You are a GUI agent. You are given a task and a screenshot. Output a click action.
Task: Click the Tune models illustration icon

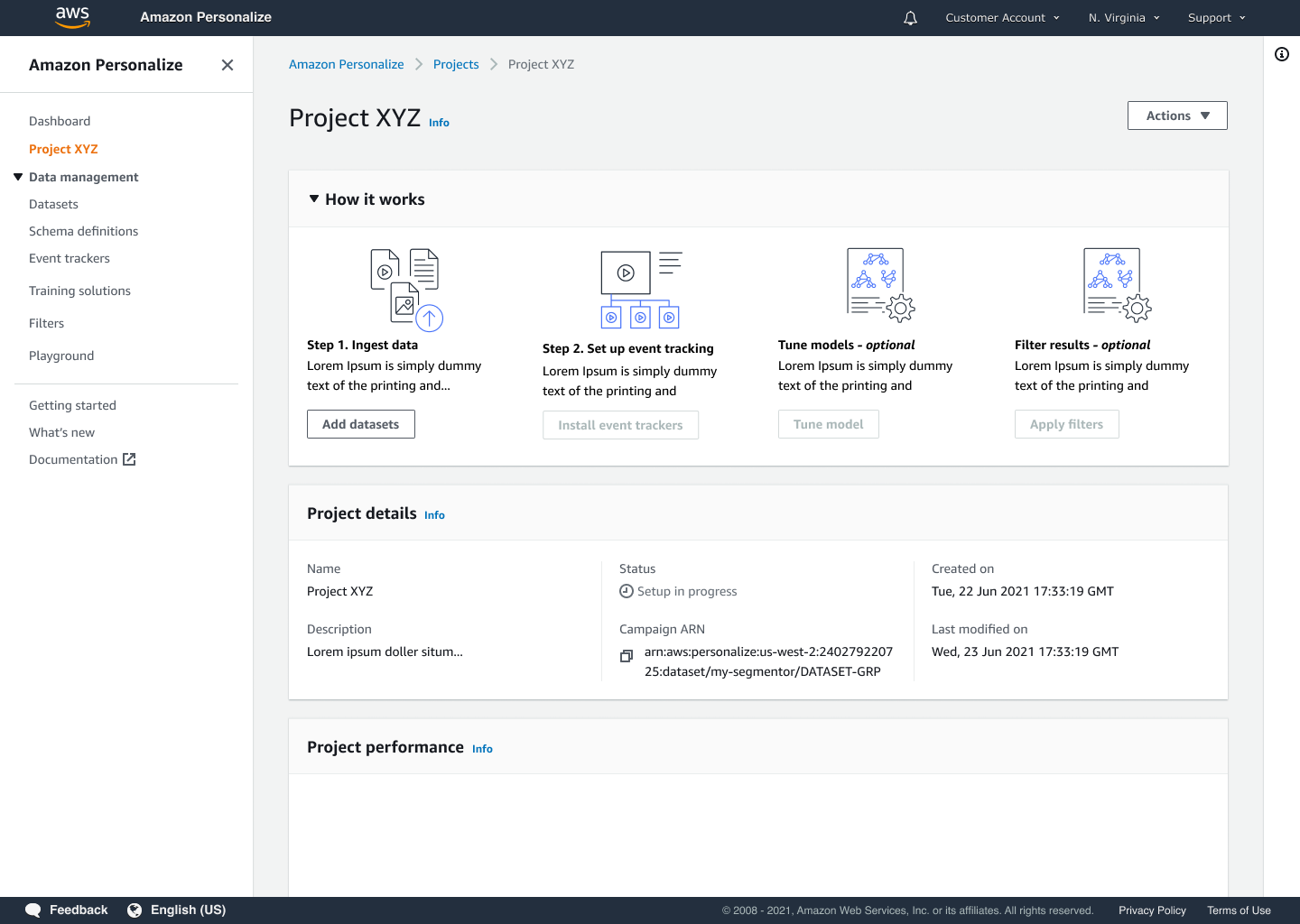pos(880,284)
